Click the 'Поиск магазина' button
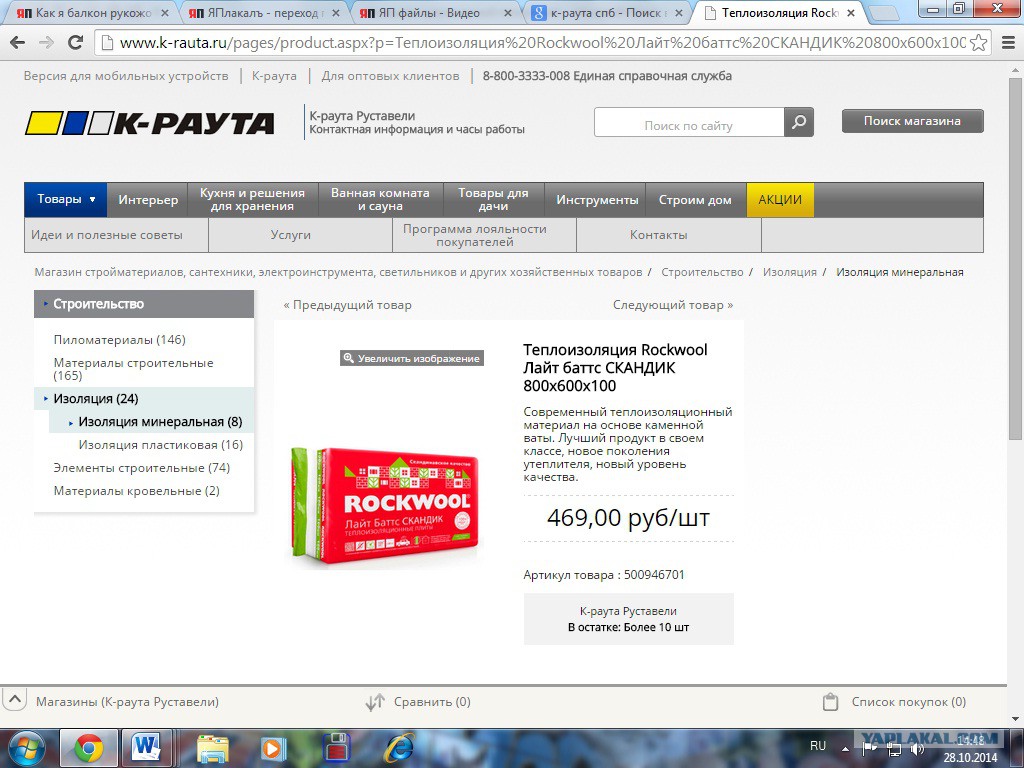 pos(912,121)
